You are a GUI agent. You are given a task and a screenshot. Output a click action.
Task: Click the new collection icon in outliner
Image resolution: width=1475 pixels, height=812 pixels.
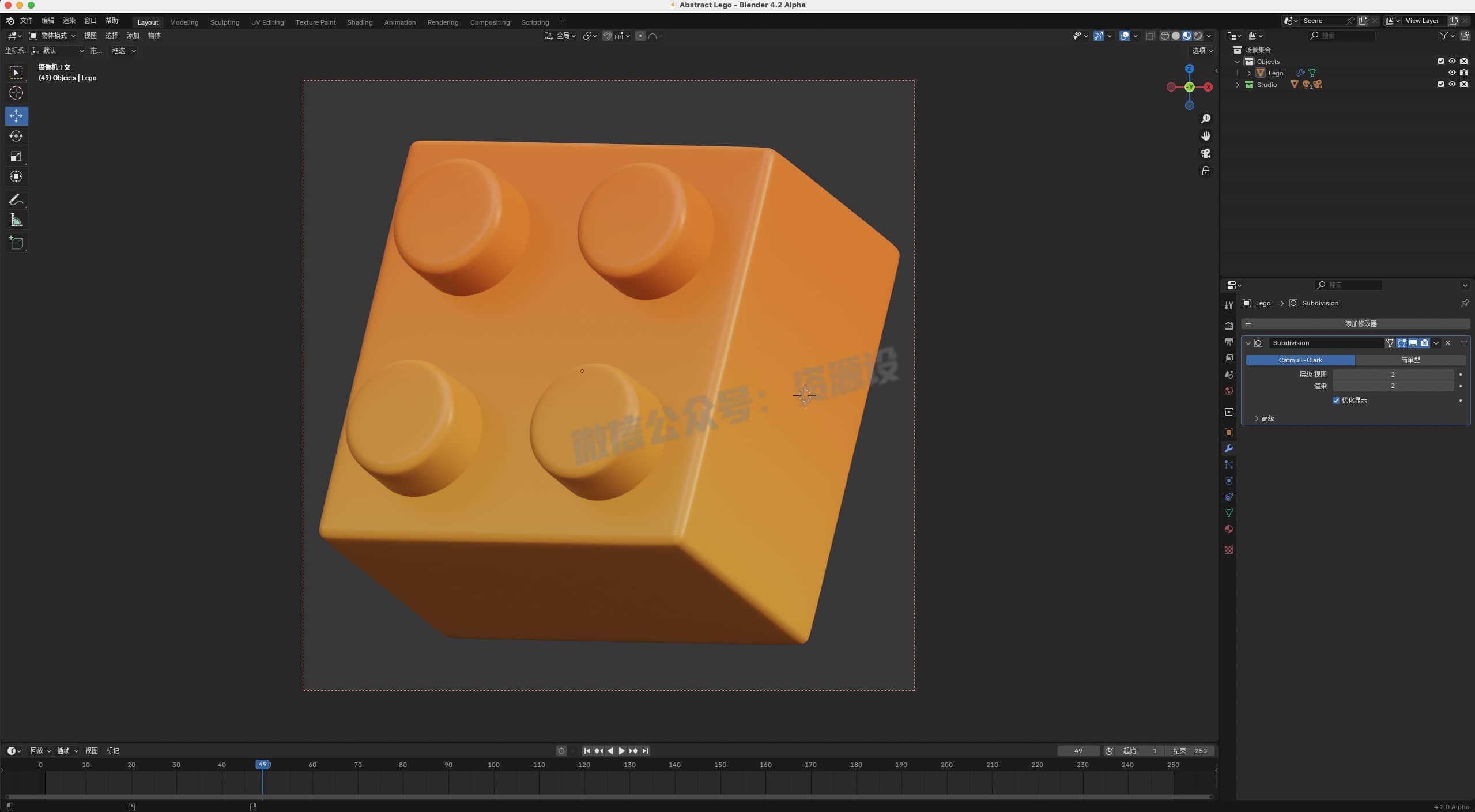1465,36
